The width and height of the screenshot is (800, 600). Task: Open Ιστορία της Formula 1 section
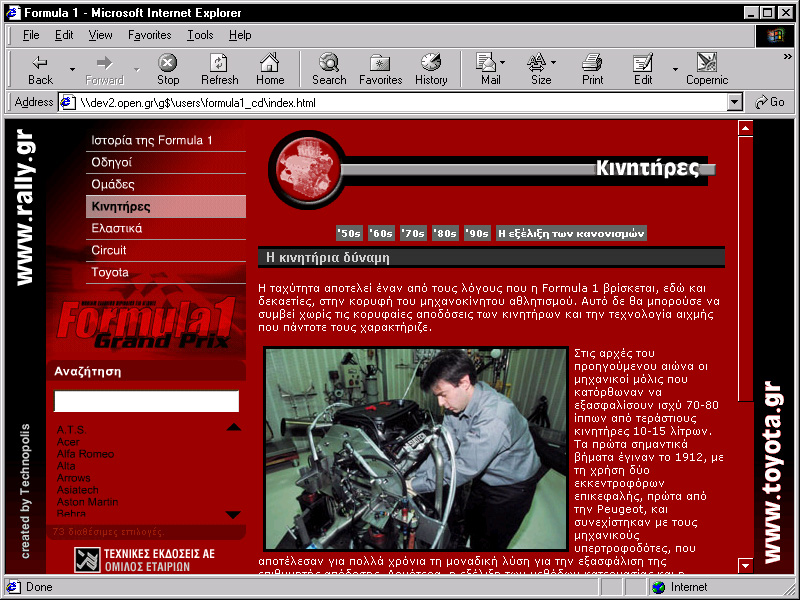(166, 140)
